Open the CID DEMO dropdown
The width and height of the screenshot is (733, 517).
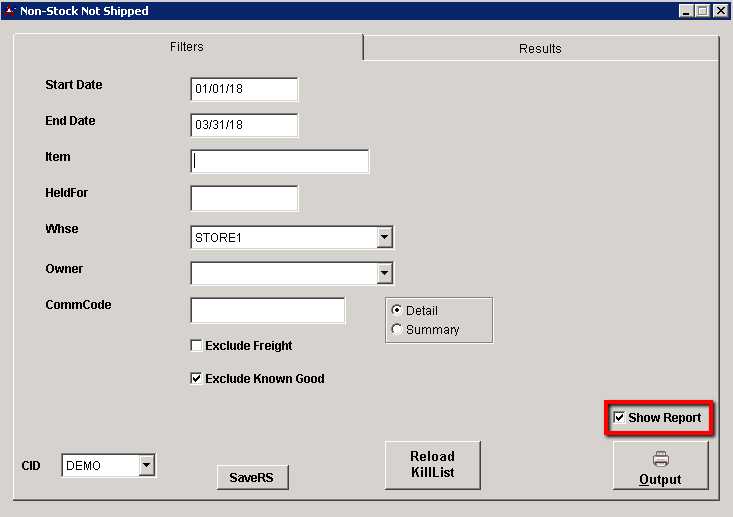coord(147,465)
